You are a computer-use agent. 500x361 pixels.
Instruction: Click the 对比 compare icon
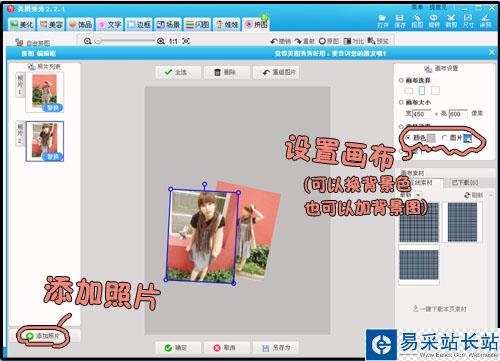pyautogui.click(x=353, y=41)
